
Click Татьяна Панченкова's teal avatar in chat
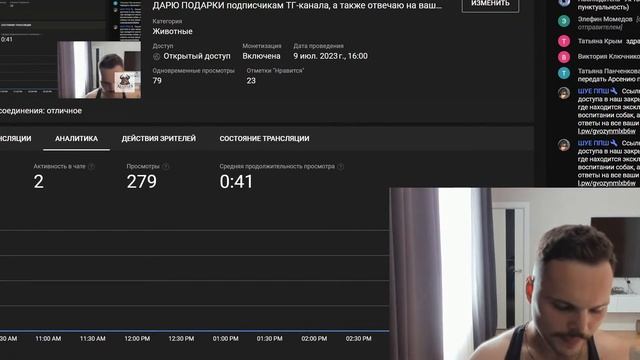tap(564, 73)
